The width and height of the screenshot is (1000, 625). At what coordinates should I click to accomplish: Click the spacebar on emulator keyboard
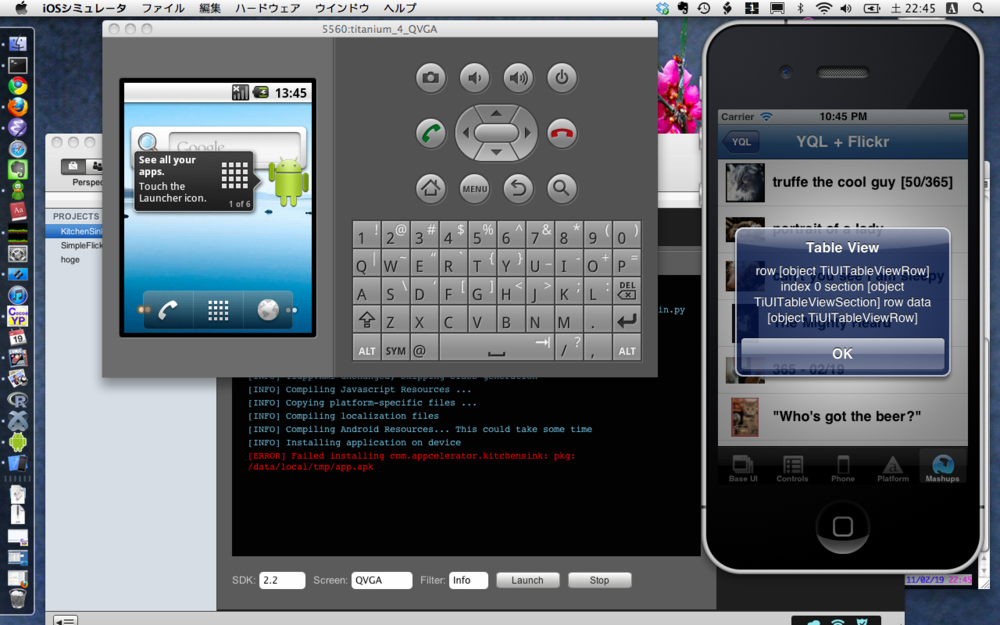[x=496, y=350]
